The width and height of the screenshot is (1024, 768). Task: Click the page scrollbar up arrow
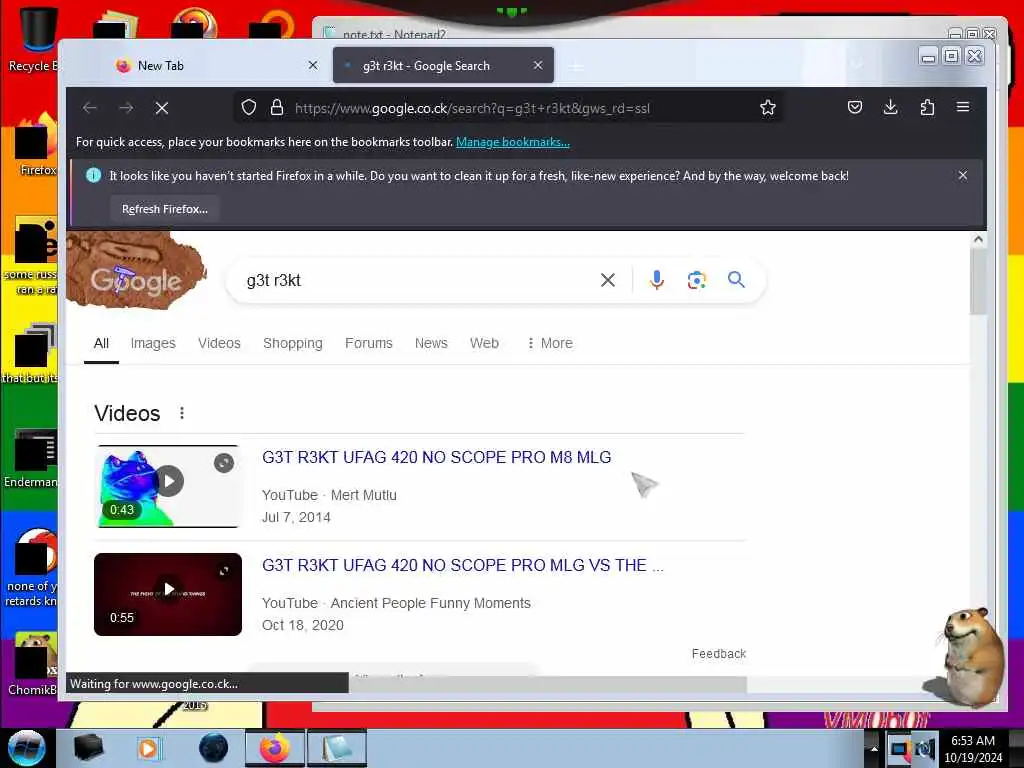click(978, 239)
